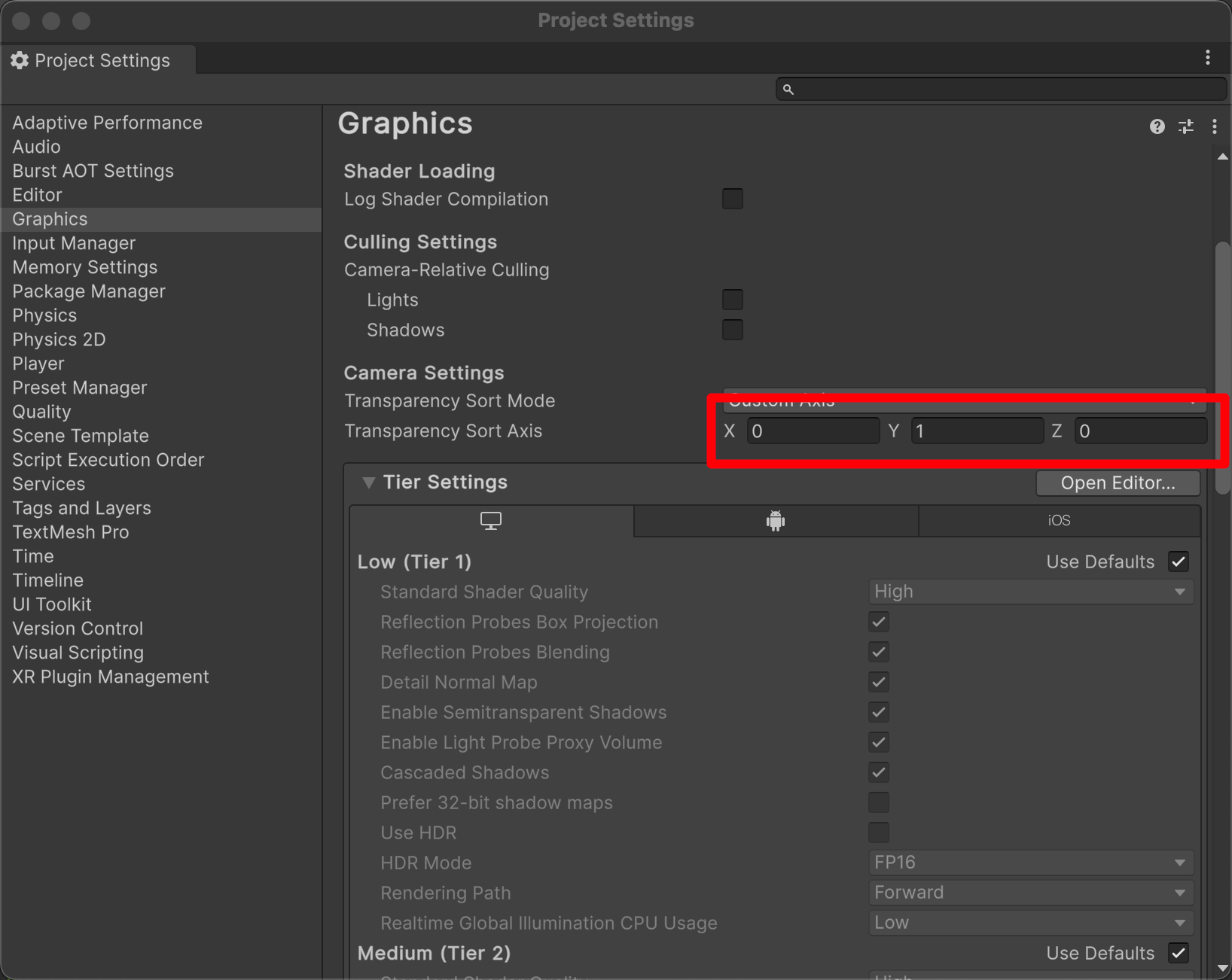Toggle Reflection Probes Box Projection checkbox
Image resolution: width=1232 pixels, height=980 pixels.
coord(878,622)
